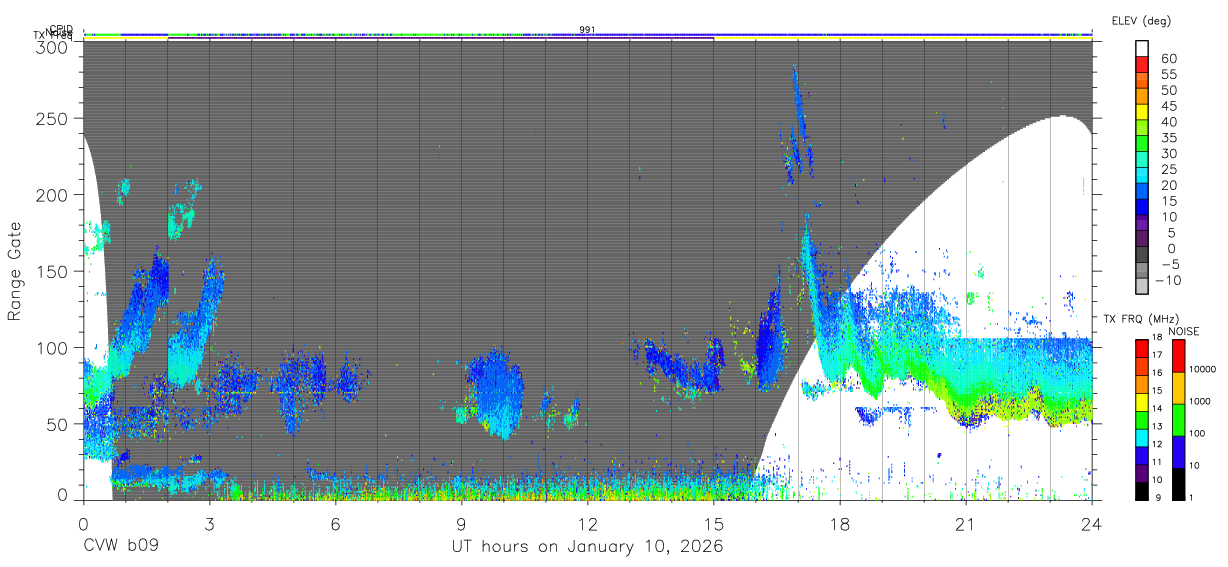Click the '24' UT hour tick label

tap(1091, 523)
